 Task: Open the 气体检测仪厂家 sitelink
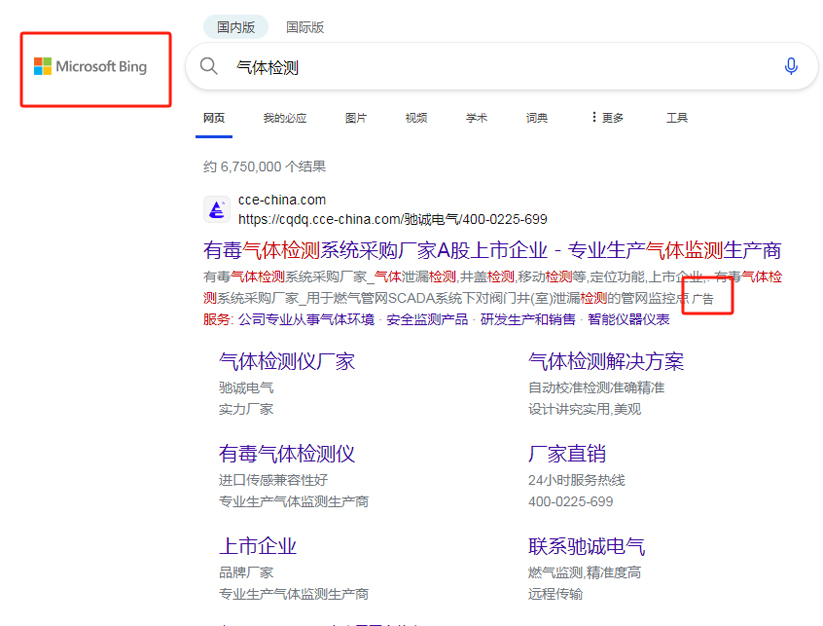point(287,361)
